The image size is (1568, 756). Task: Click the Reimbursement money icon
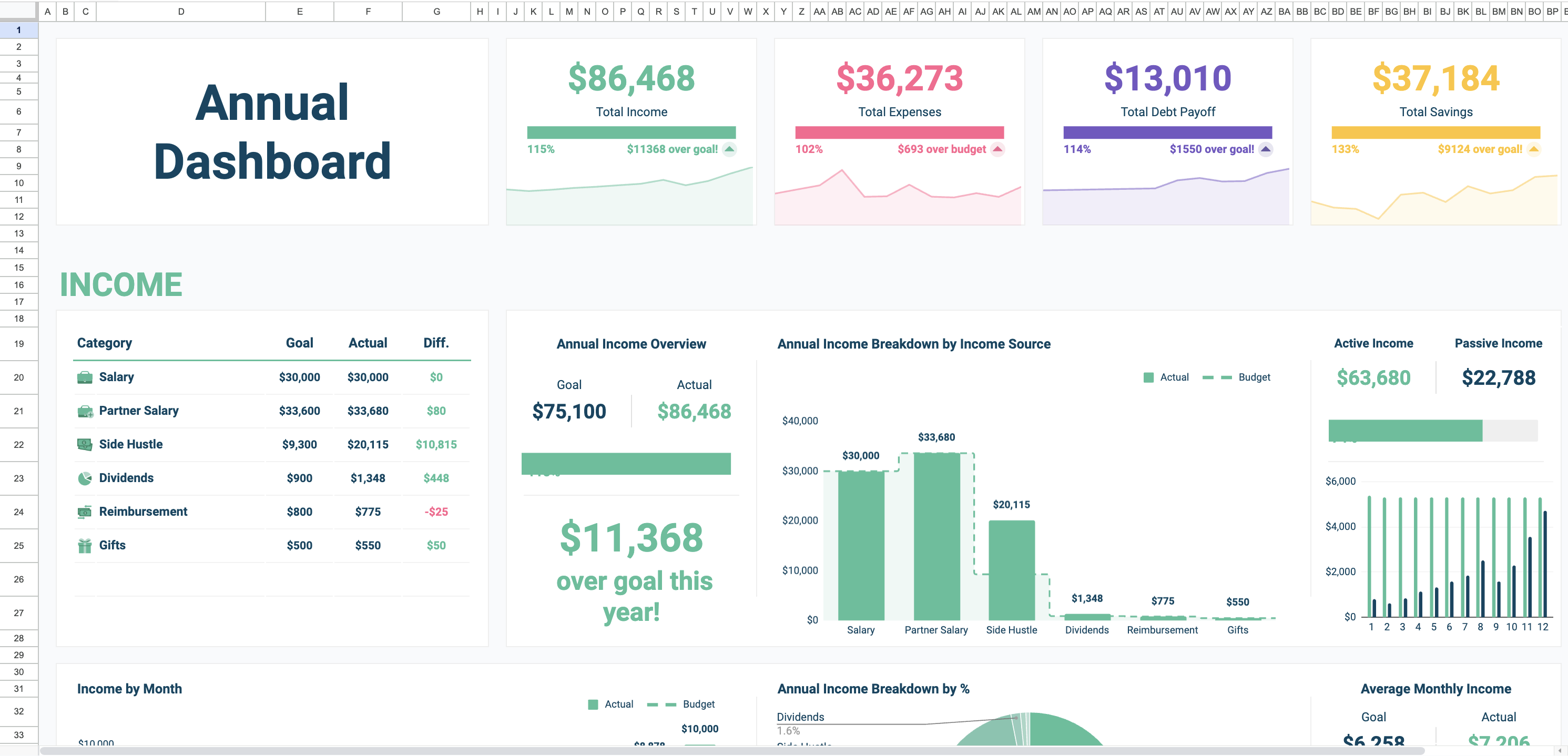pos(85,512)
